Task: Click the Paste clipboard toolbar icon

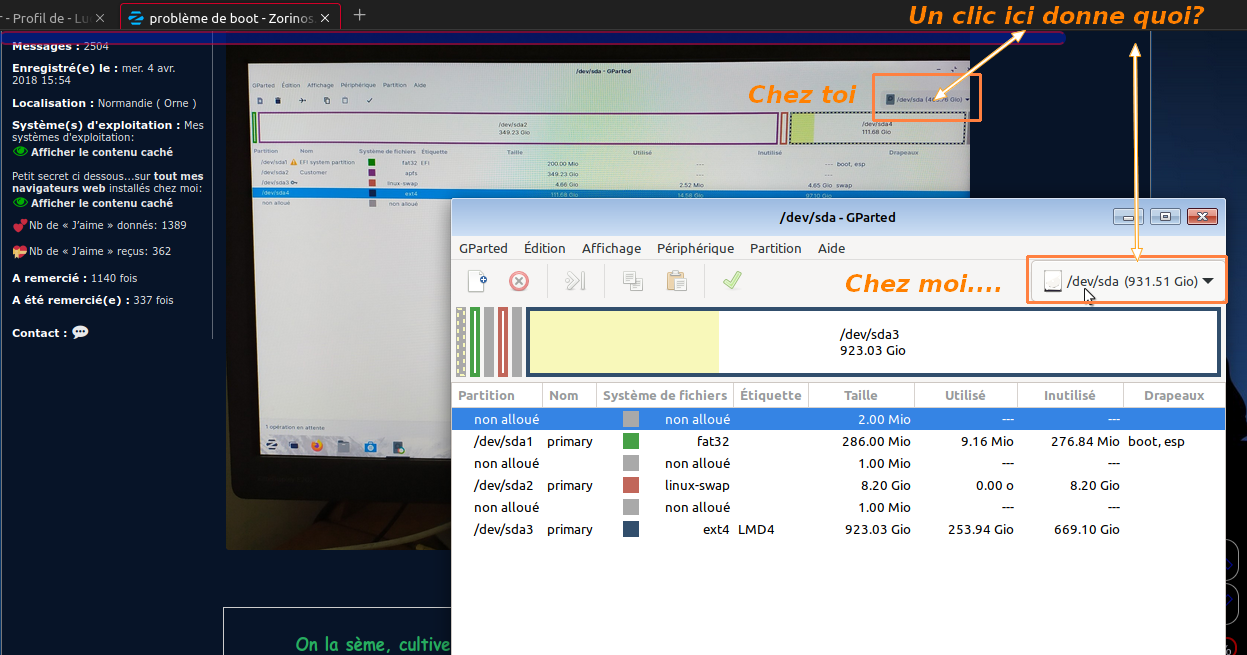Action: click(x=677, y=281)
